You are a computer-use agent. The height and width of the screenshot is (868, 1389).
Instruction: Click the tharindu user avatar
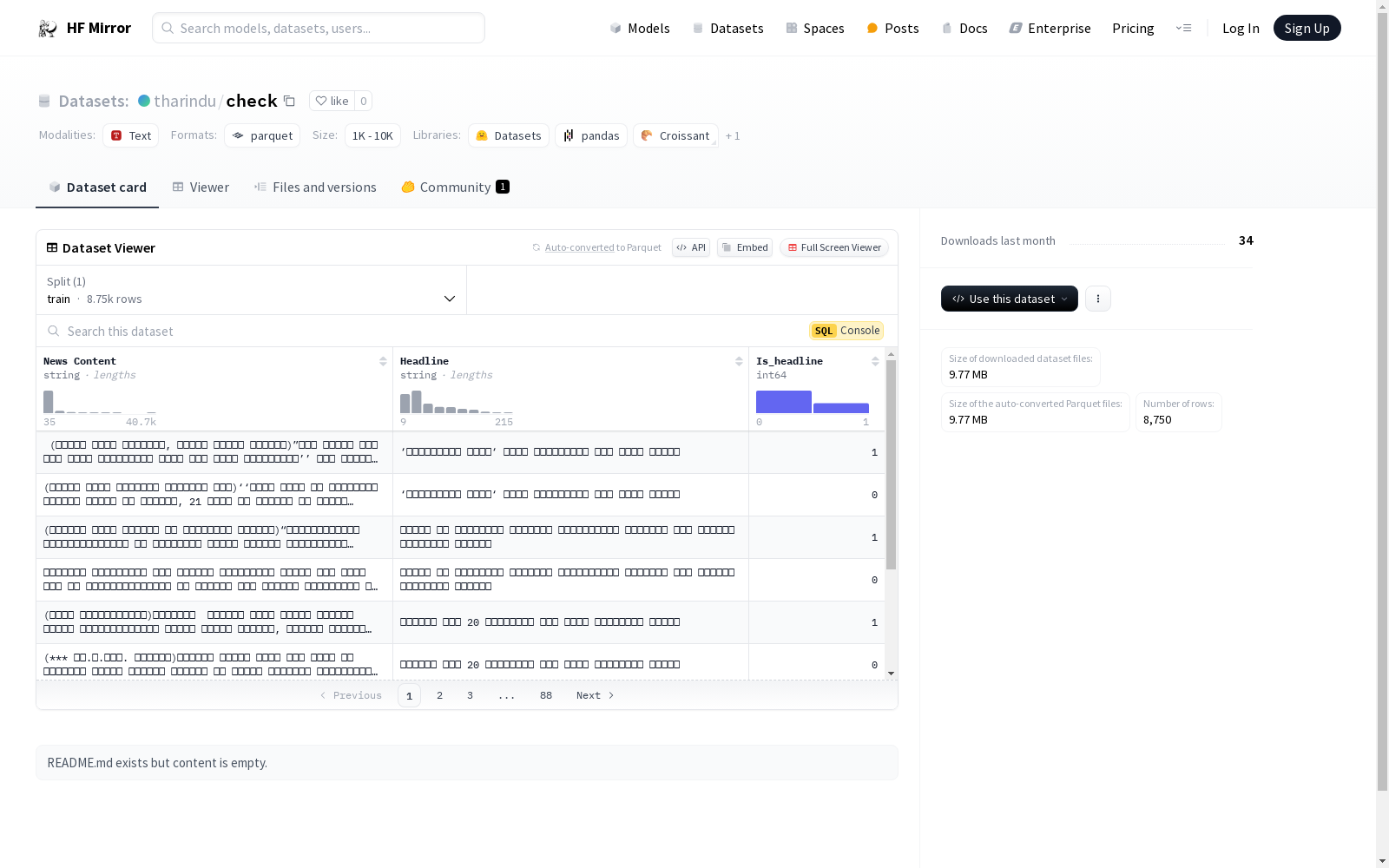point(144,101)
